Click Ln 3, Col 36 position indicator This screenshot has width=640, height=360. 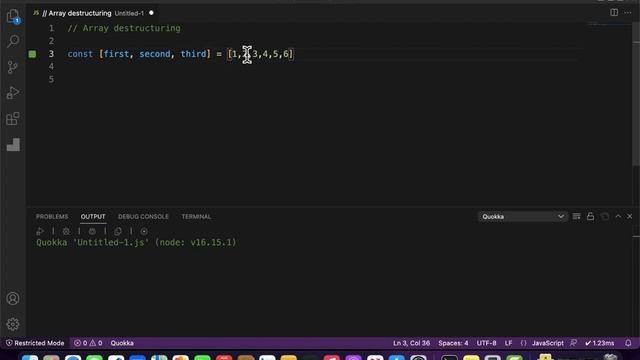[x=411, y=343]
